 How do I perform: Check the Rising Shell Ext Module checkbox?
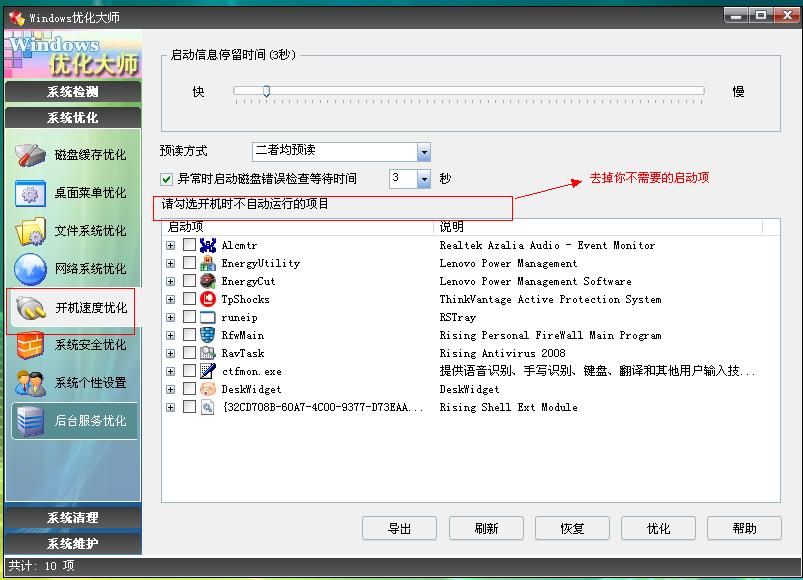coord(189,407)
